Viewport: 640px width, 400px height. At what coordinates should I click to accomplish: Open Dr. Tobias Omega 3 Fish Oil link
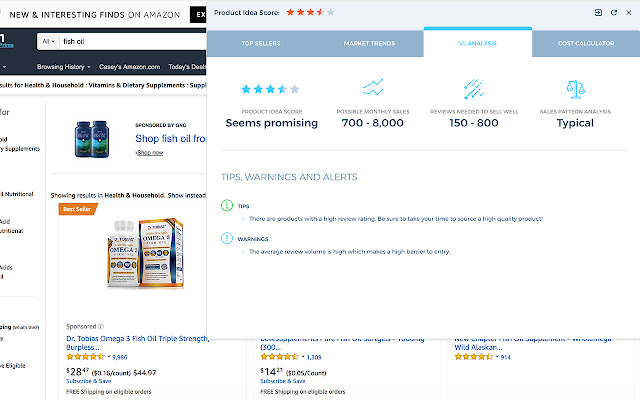click(132, 341)
